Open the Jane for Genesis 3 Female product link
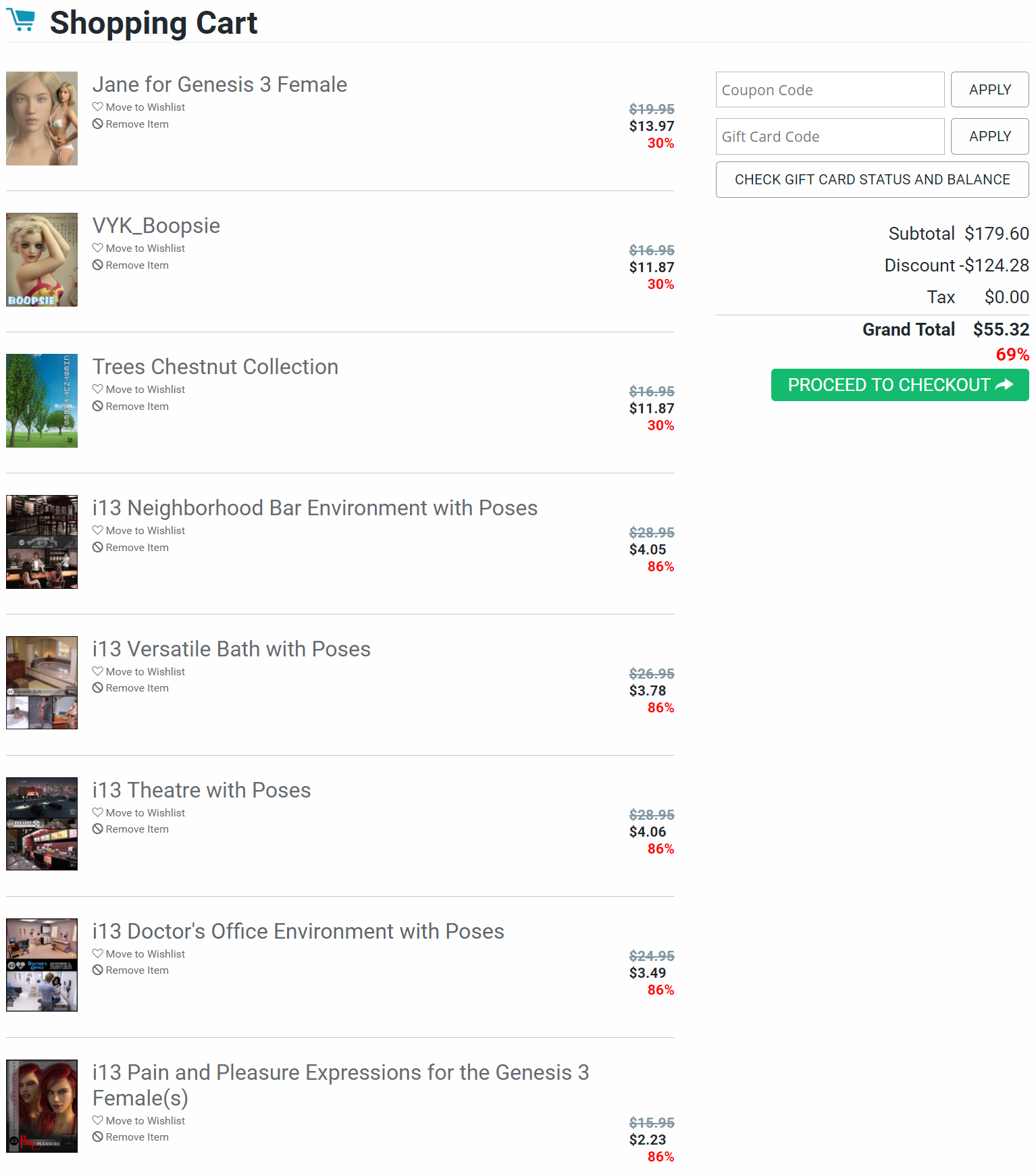This screenshot has height=1173, width=1036. coord(219,84)
